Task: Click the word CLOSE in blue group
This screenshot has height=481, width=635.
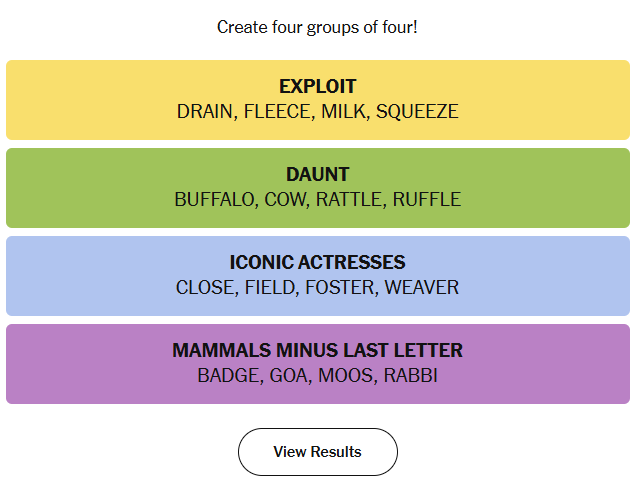Action: point(205,288)
